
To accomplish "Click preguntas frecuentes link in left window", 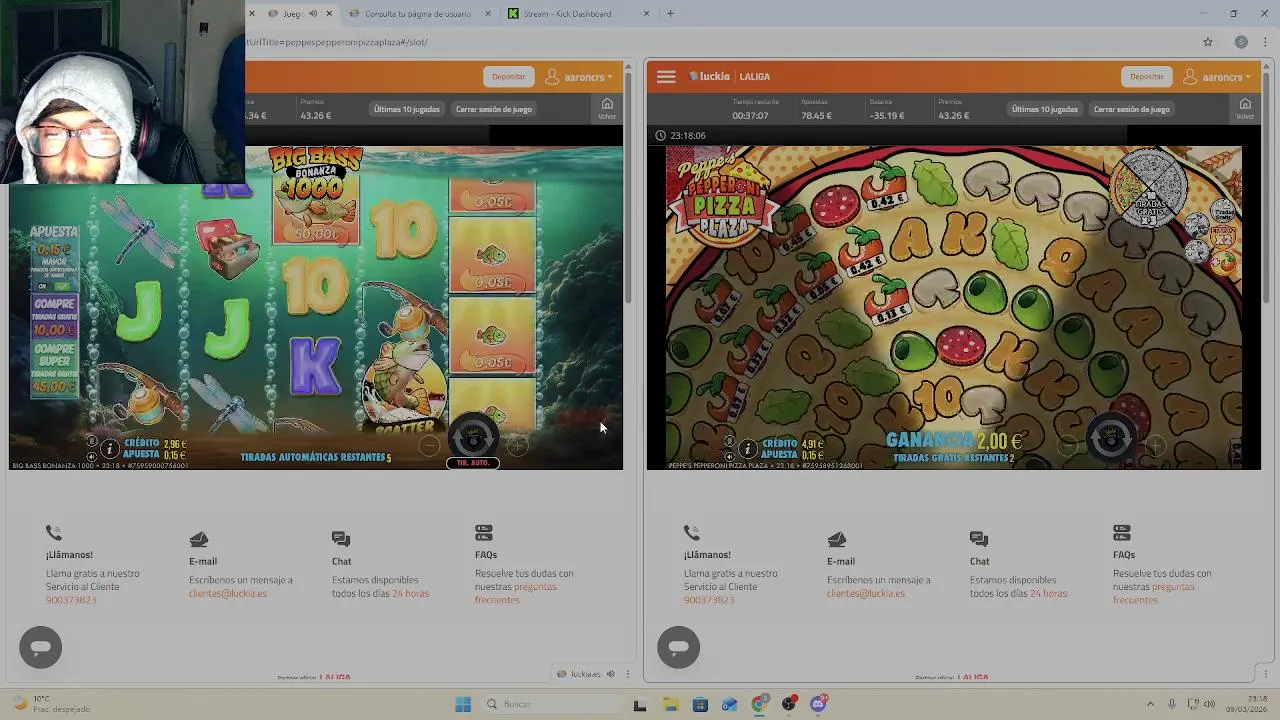I will [x=516, y=593].
